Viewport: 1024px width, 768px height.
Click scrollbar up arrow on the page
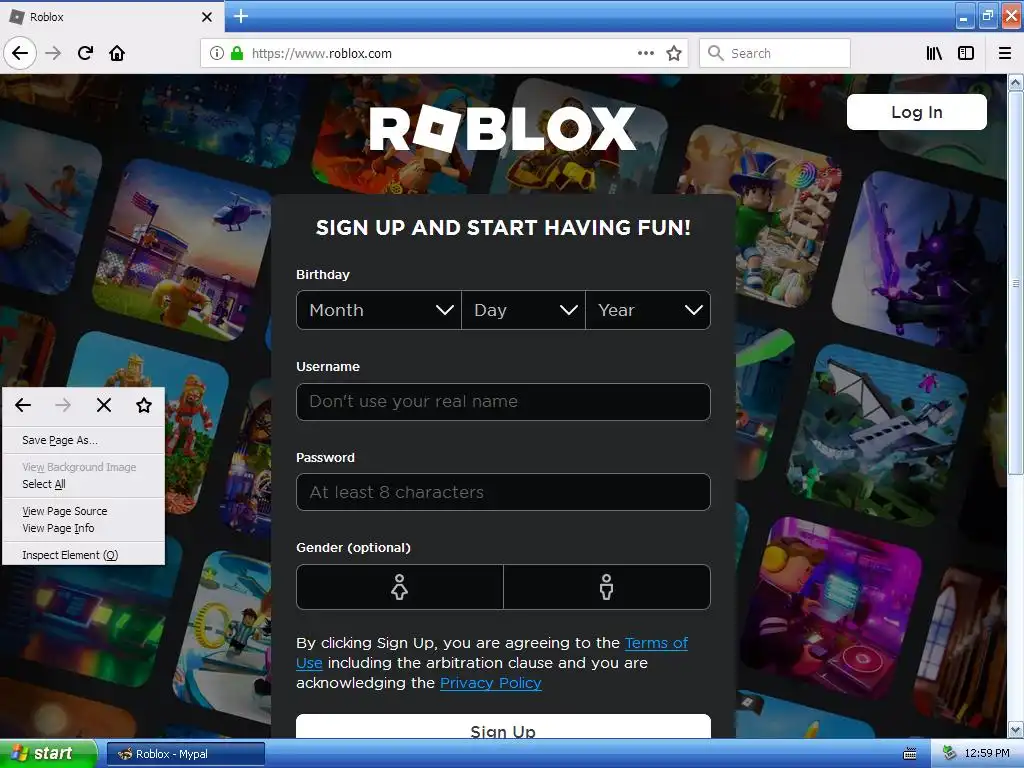(1016, 82)
